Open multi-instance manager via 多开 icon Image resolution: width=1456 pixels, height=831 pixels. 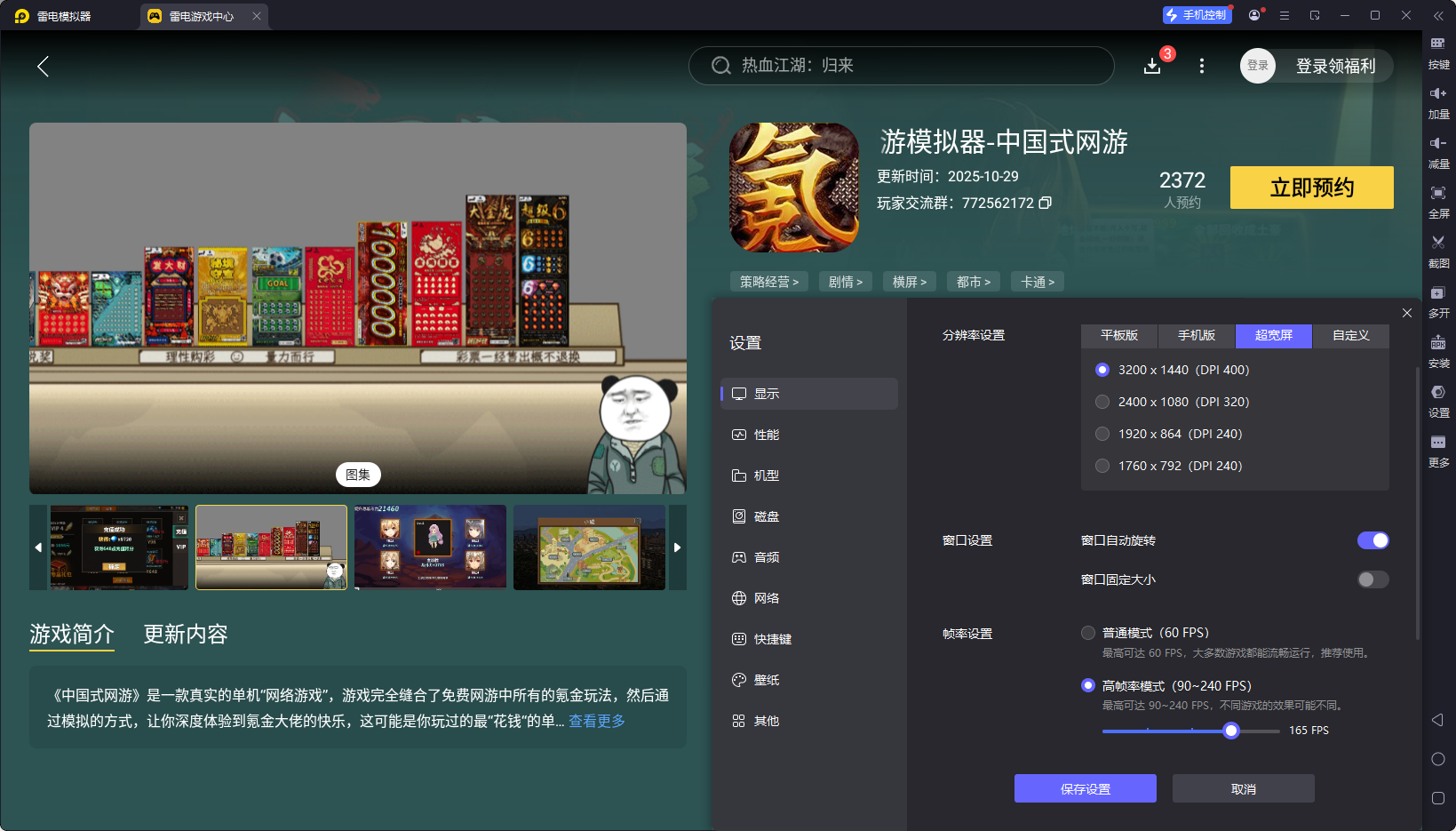tap(1439, 302)
